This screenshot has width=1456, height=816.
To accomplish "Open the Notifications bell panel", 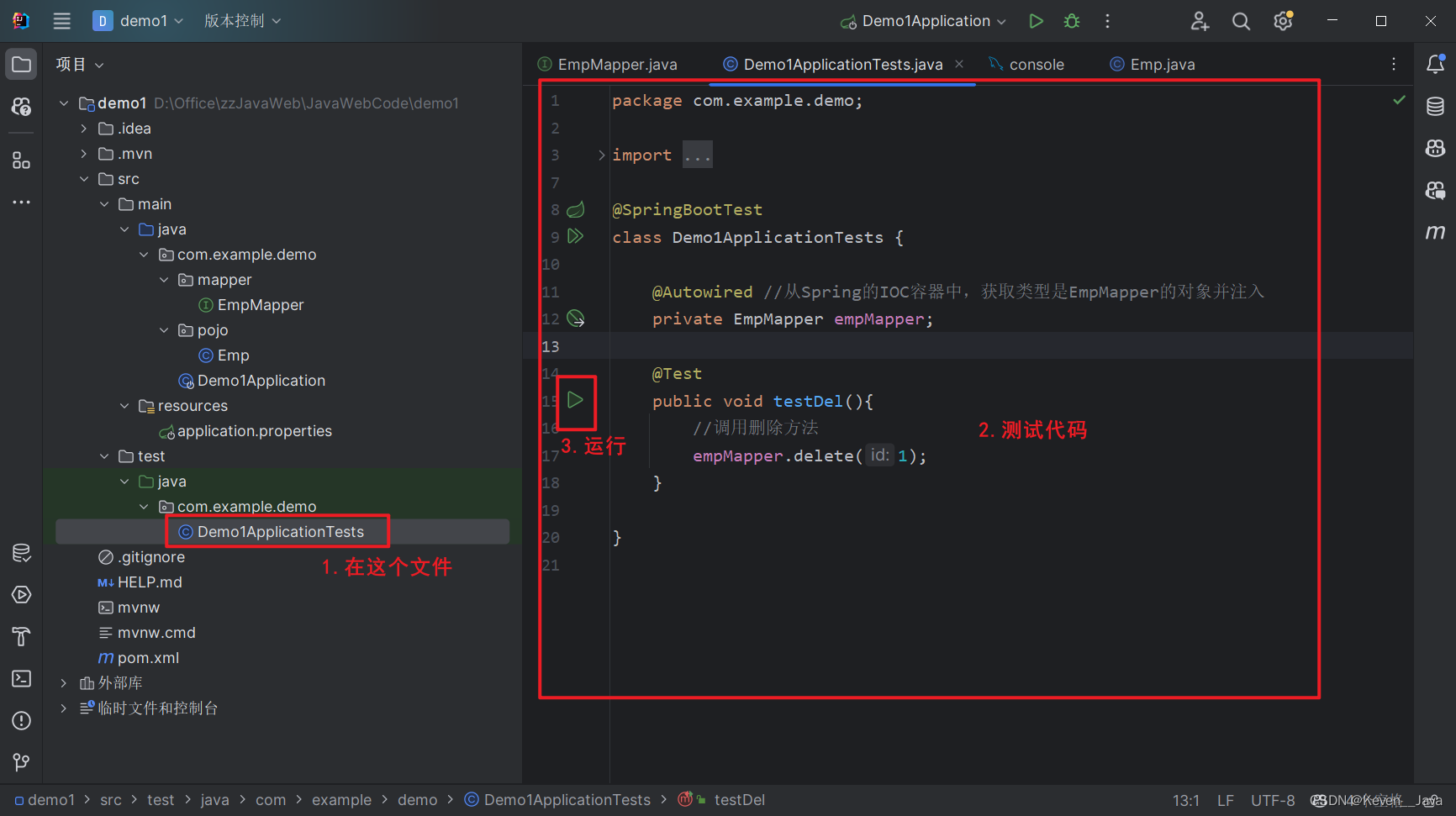I will click(x=1435, y=64).
